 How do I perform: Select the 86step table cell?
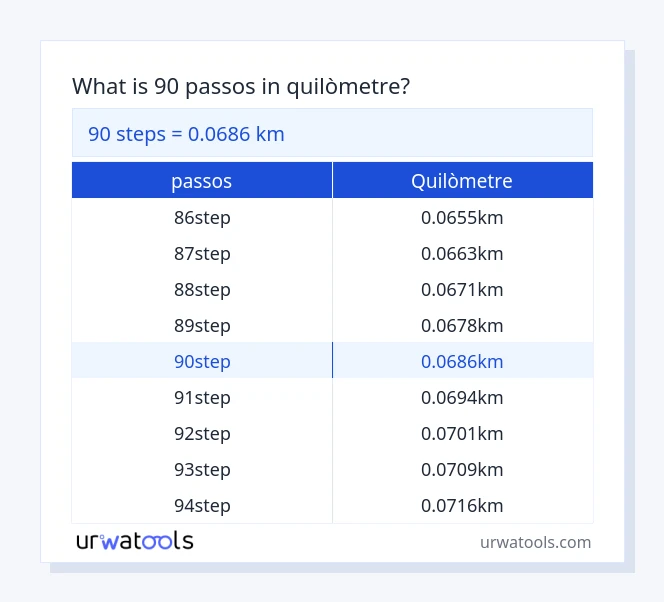(x=202, y=217)
